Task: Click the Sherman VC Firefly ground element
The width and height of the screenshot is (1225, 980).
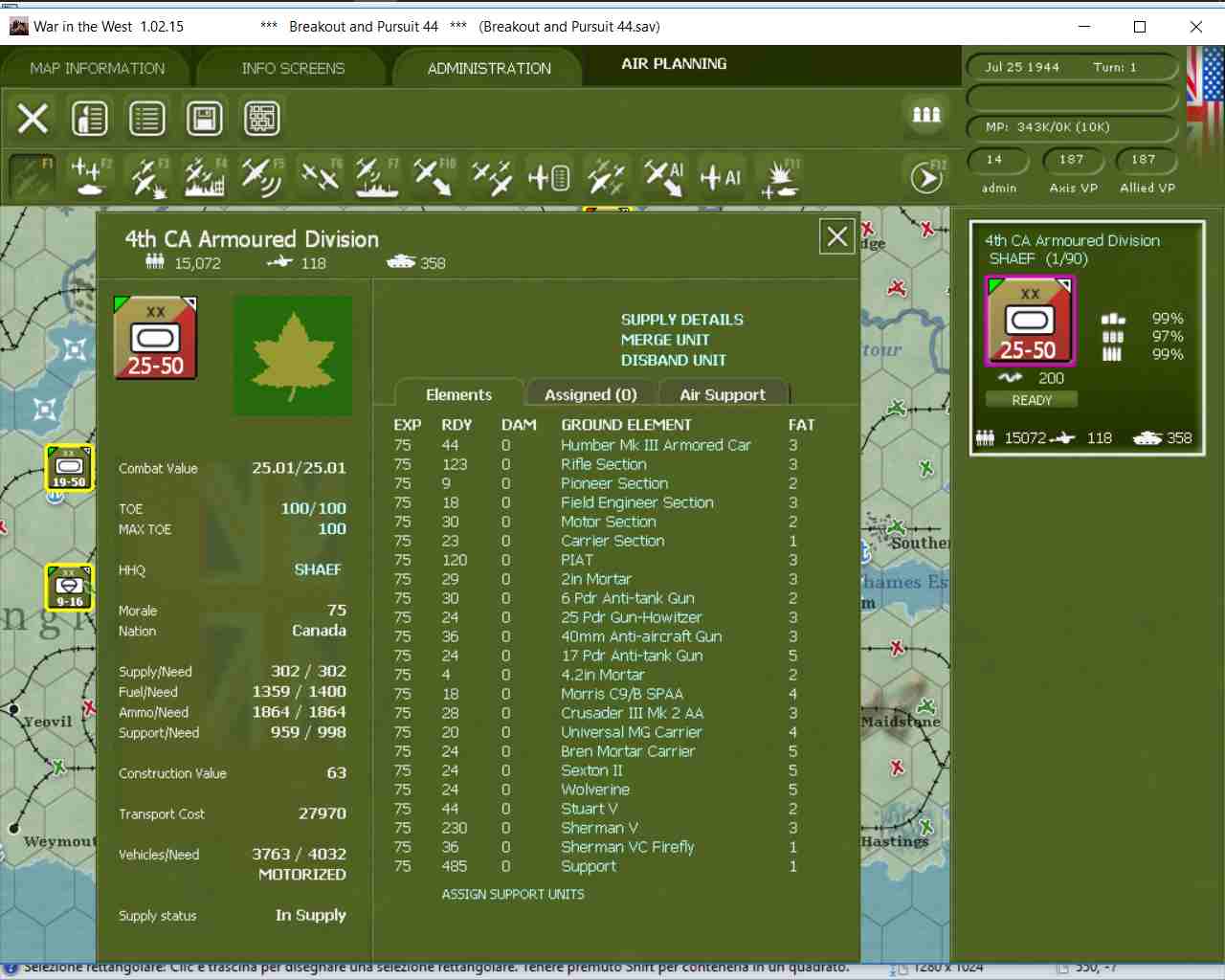Action: [x=628, y=847]
